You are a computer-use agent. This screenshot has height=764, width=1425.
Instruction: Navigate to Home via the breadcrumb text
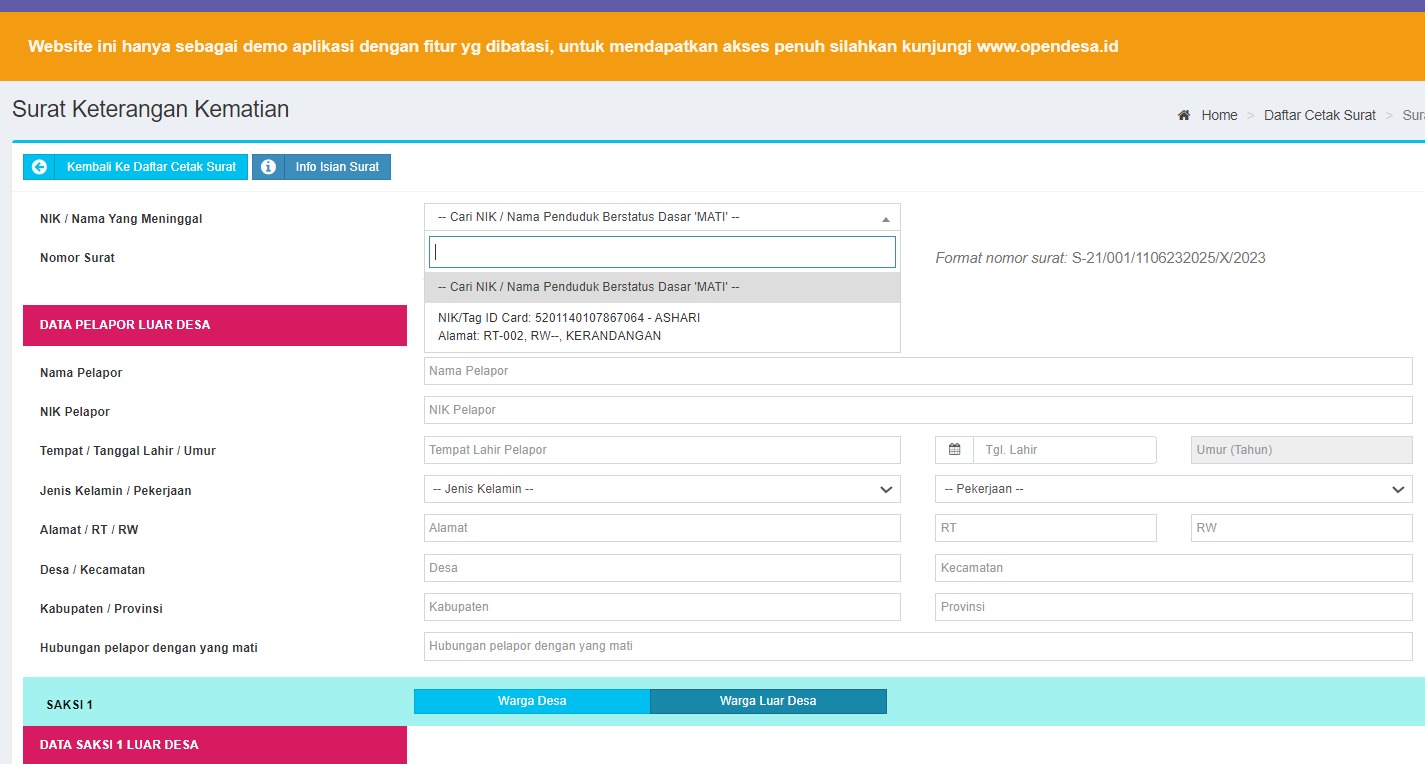(1219, 115)
